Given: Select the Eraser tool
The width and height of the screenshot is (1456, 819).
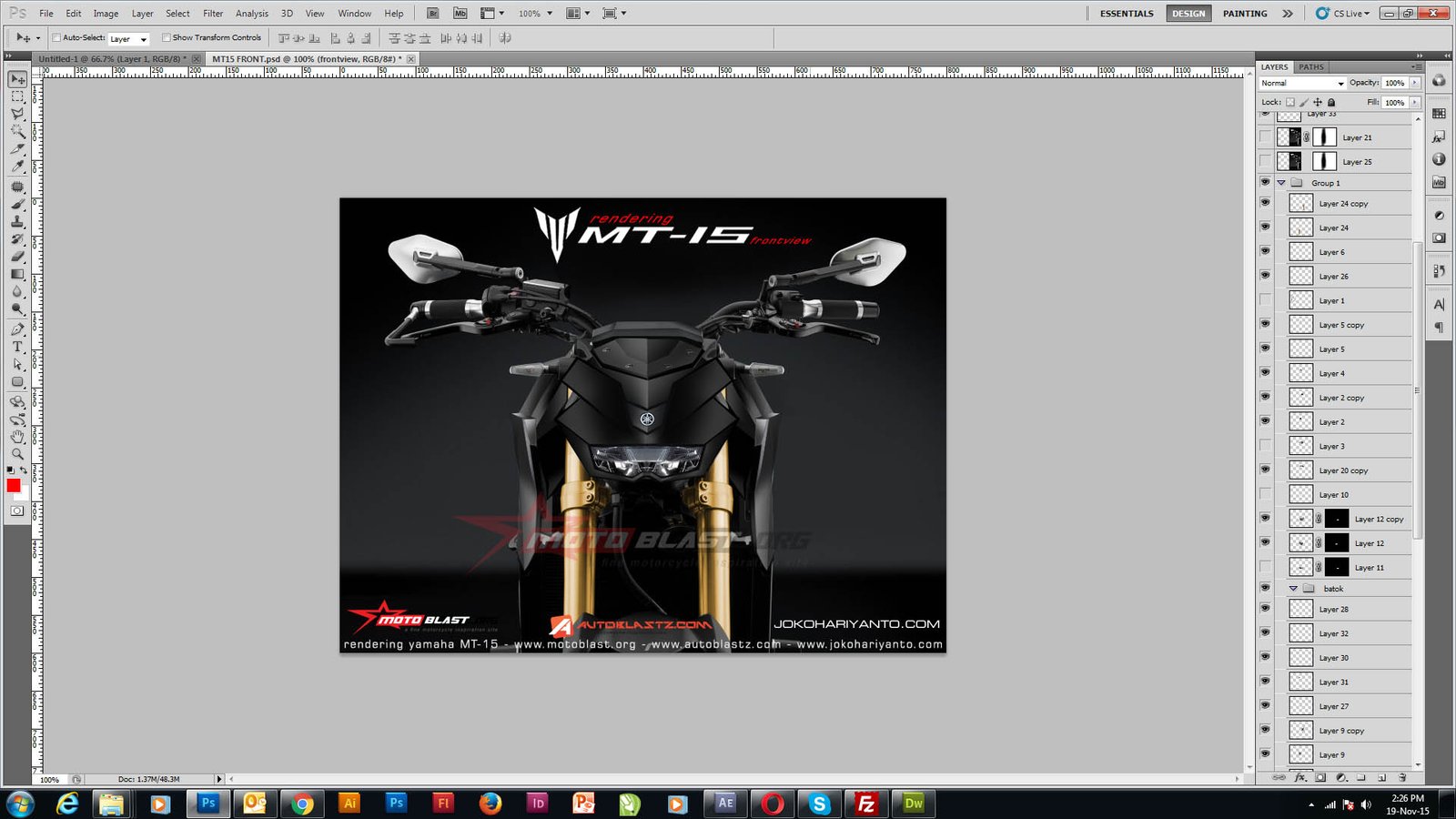Looking at the screenshot, I should (17, 256).
